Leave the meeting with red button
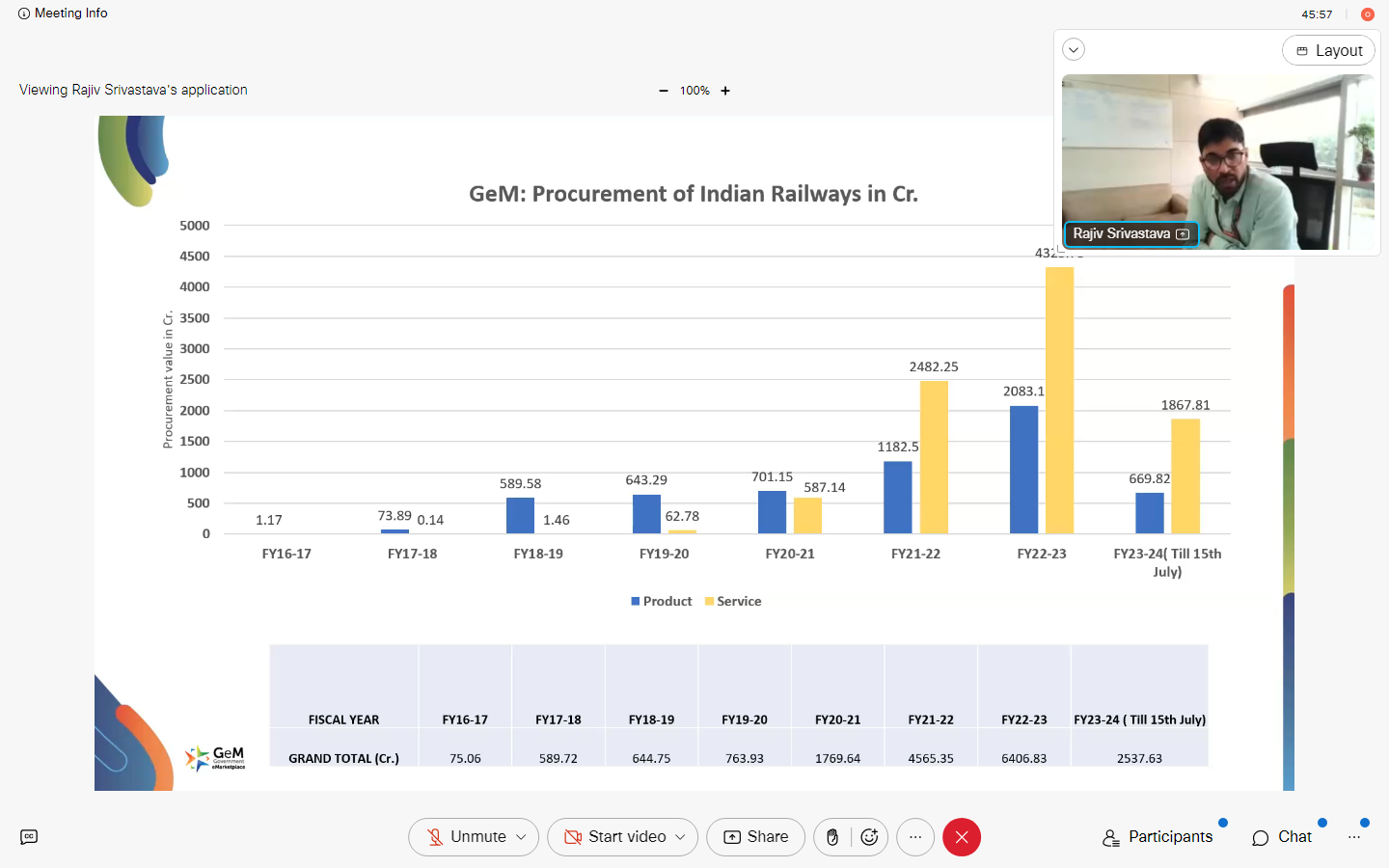Image resolution: width=1389 pixels, height=868 pixels. pyautogui.click(x=962, y=837)
